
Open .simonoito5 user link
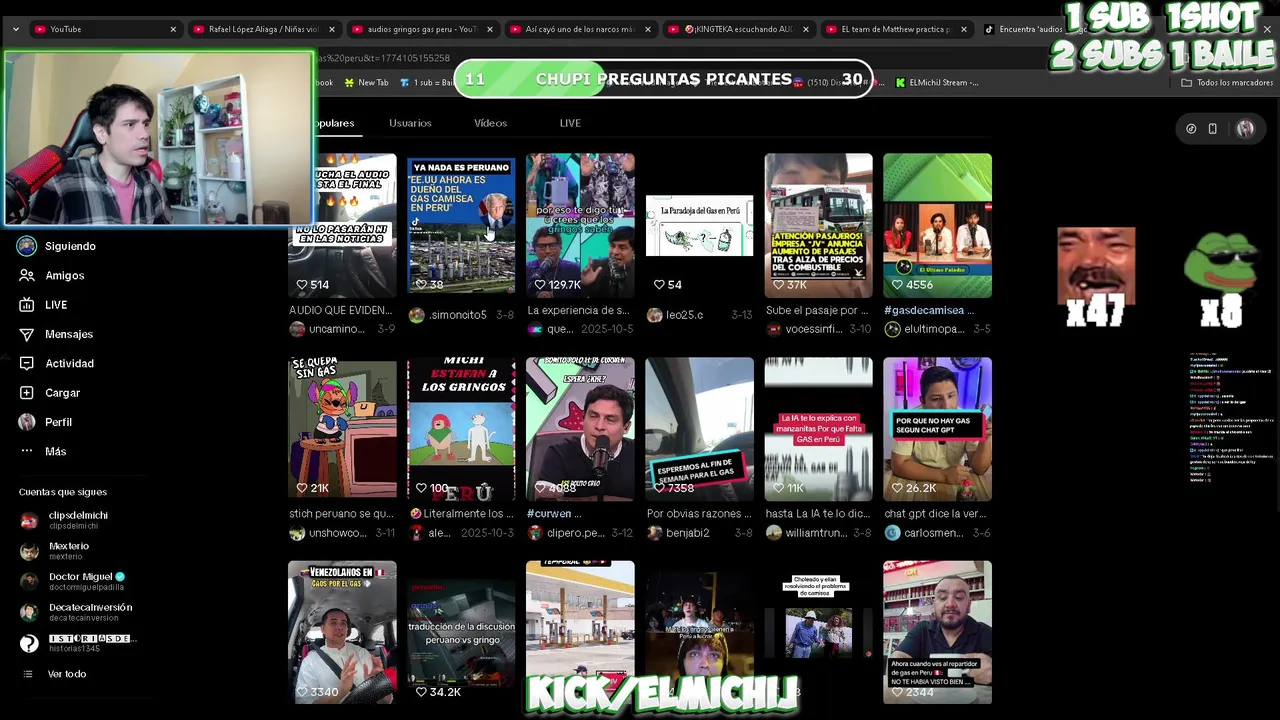447,315
